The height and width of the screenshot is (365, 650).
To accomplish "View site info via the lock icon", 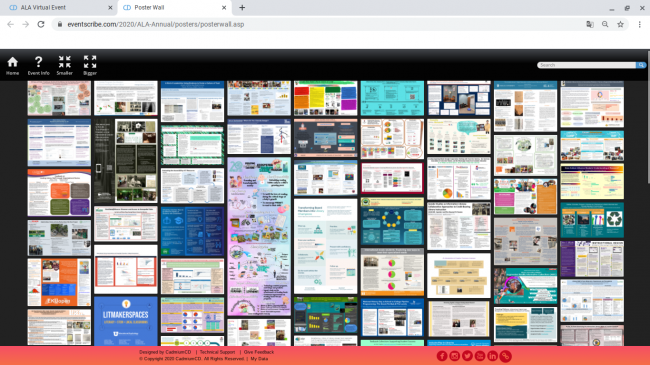I will [x=60, y=24].
